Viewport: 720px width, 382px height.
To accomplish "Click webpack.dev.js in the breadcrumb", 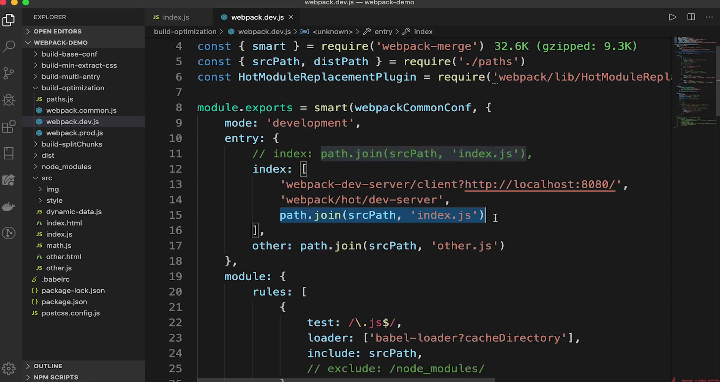I will [264, 32].
